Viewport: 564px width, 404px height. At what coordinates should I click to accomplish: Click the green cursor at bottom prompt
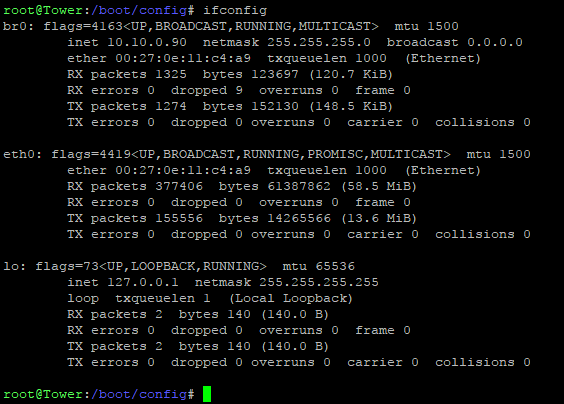pyautogui.click(x=207, y=394)
